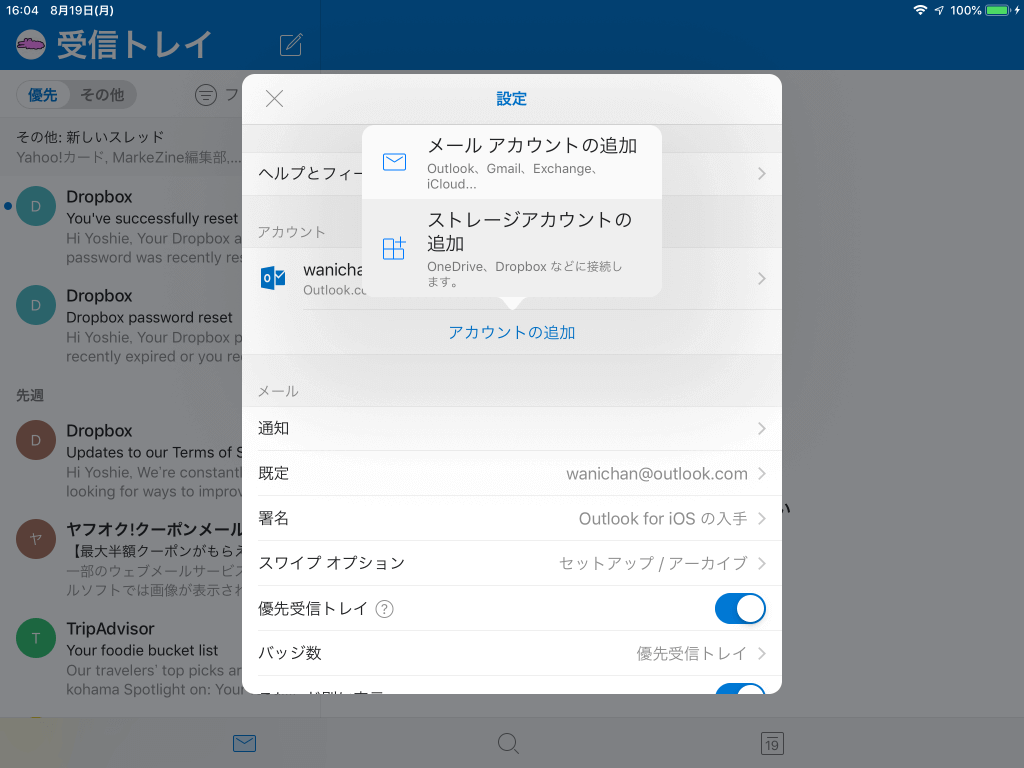1024x768 pixels.
Task: Click the location arrow in status bar
Action: point(939,10)
